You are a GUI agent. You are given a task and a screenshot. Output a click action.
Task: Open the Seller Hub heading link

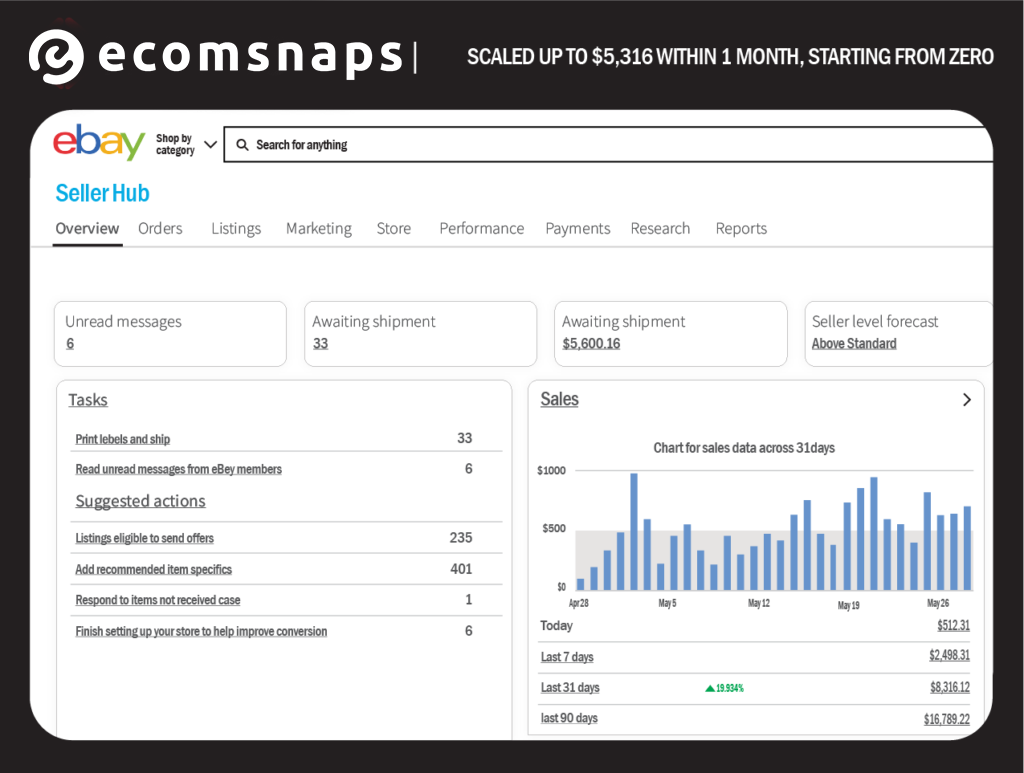(x=103, y=193)
